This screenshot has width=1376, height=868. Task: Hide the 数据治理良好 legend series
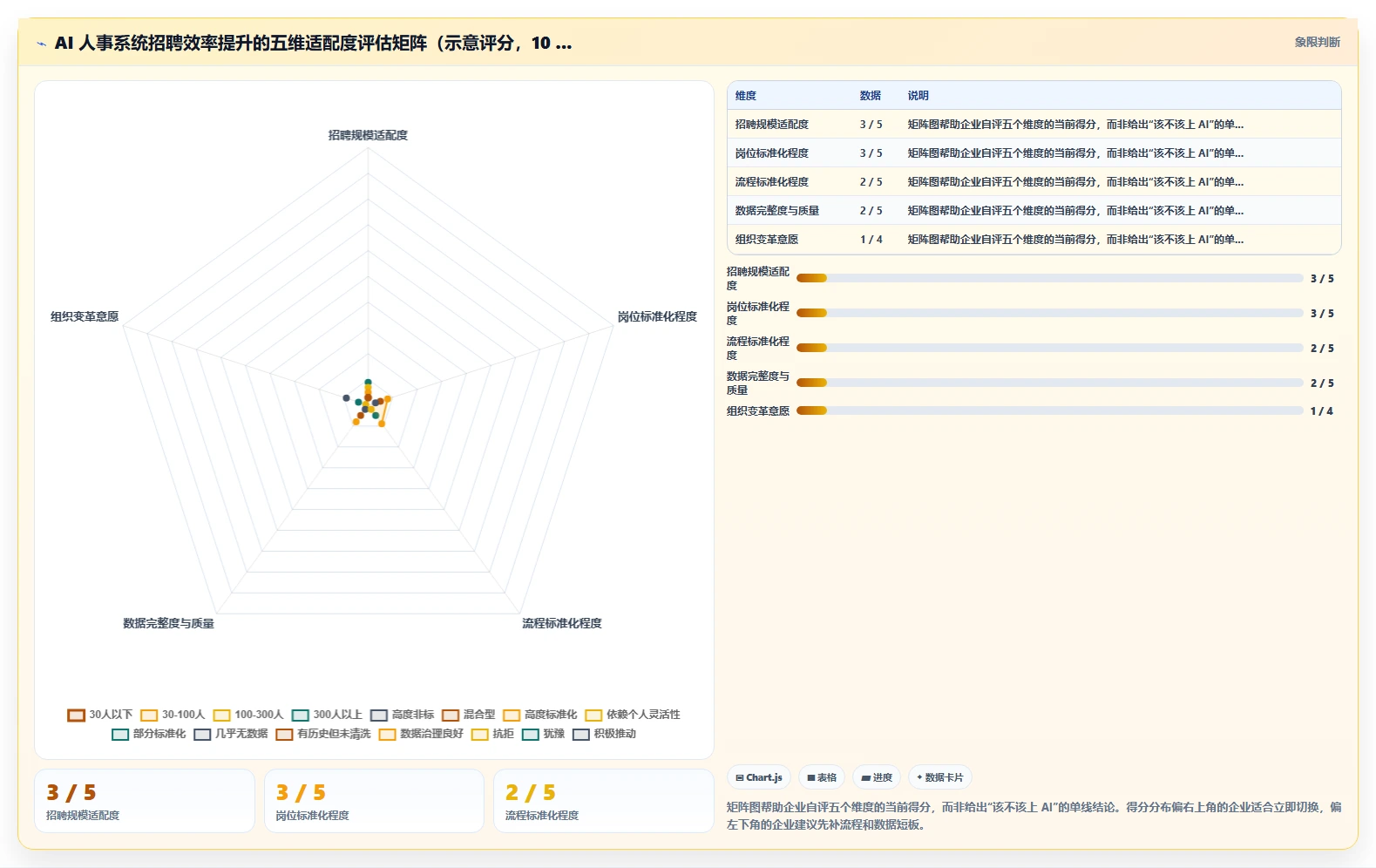[x=421, y=734]
